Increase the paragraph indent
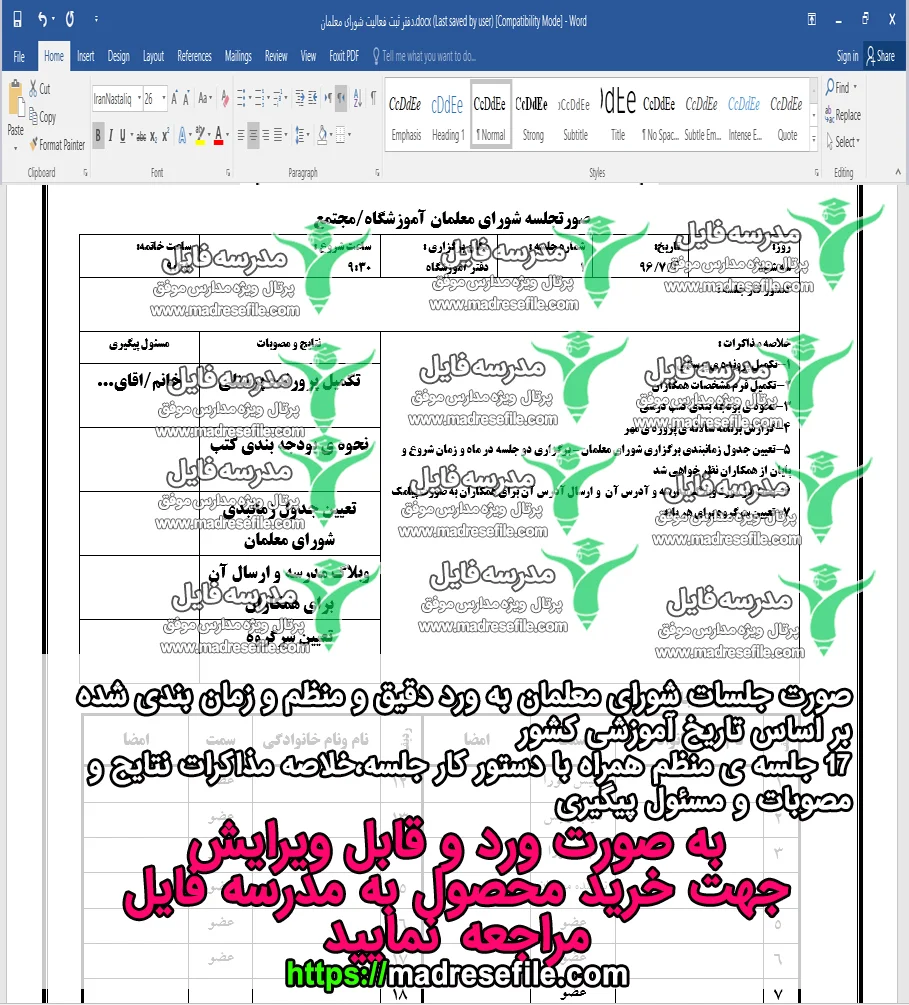 [x=312, y=99]
